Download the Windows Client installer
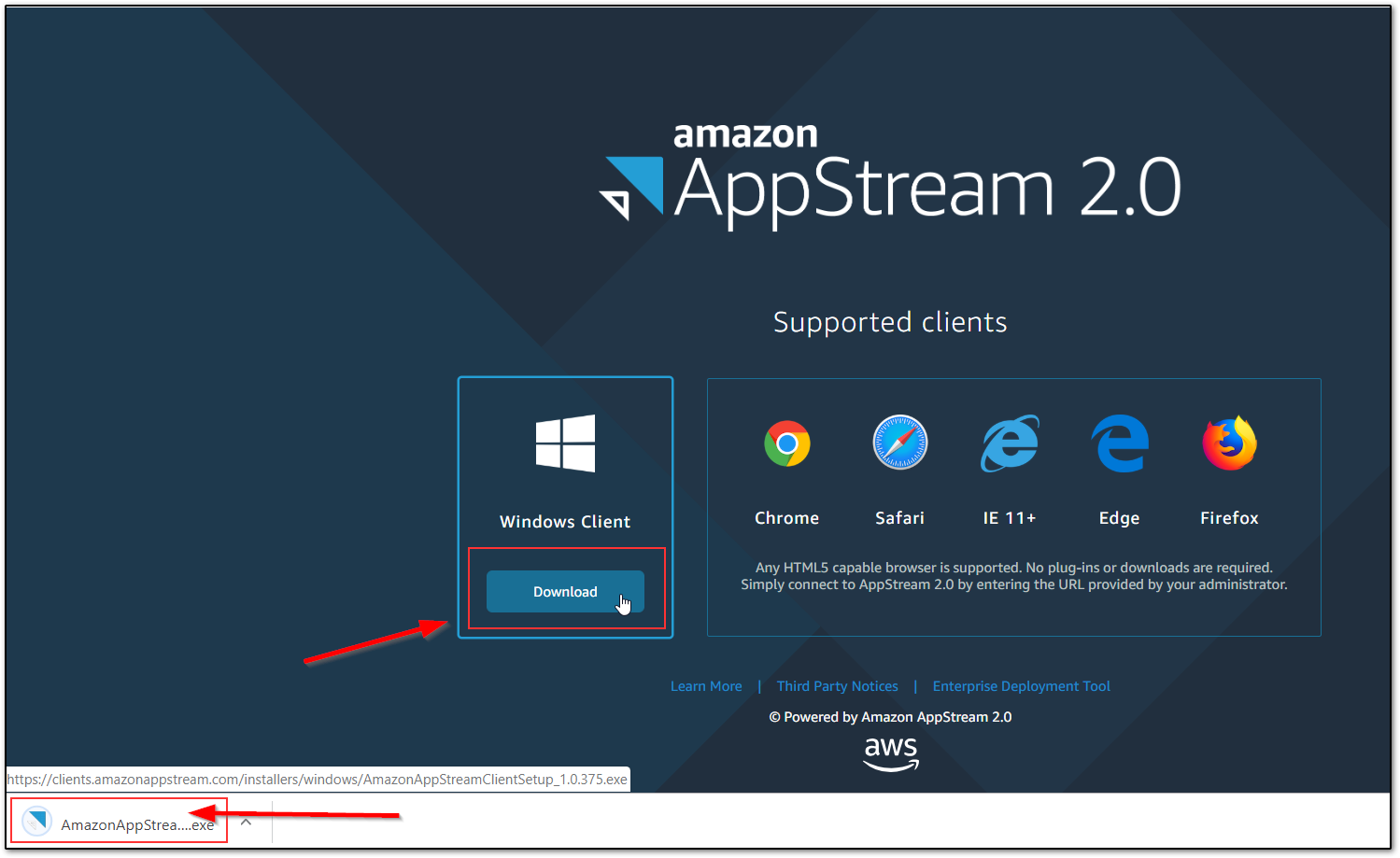This screenshot has width=1400, height=858. (565, 592)
